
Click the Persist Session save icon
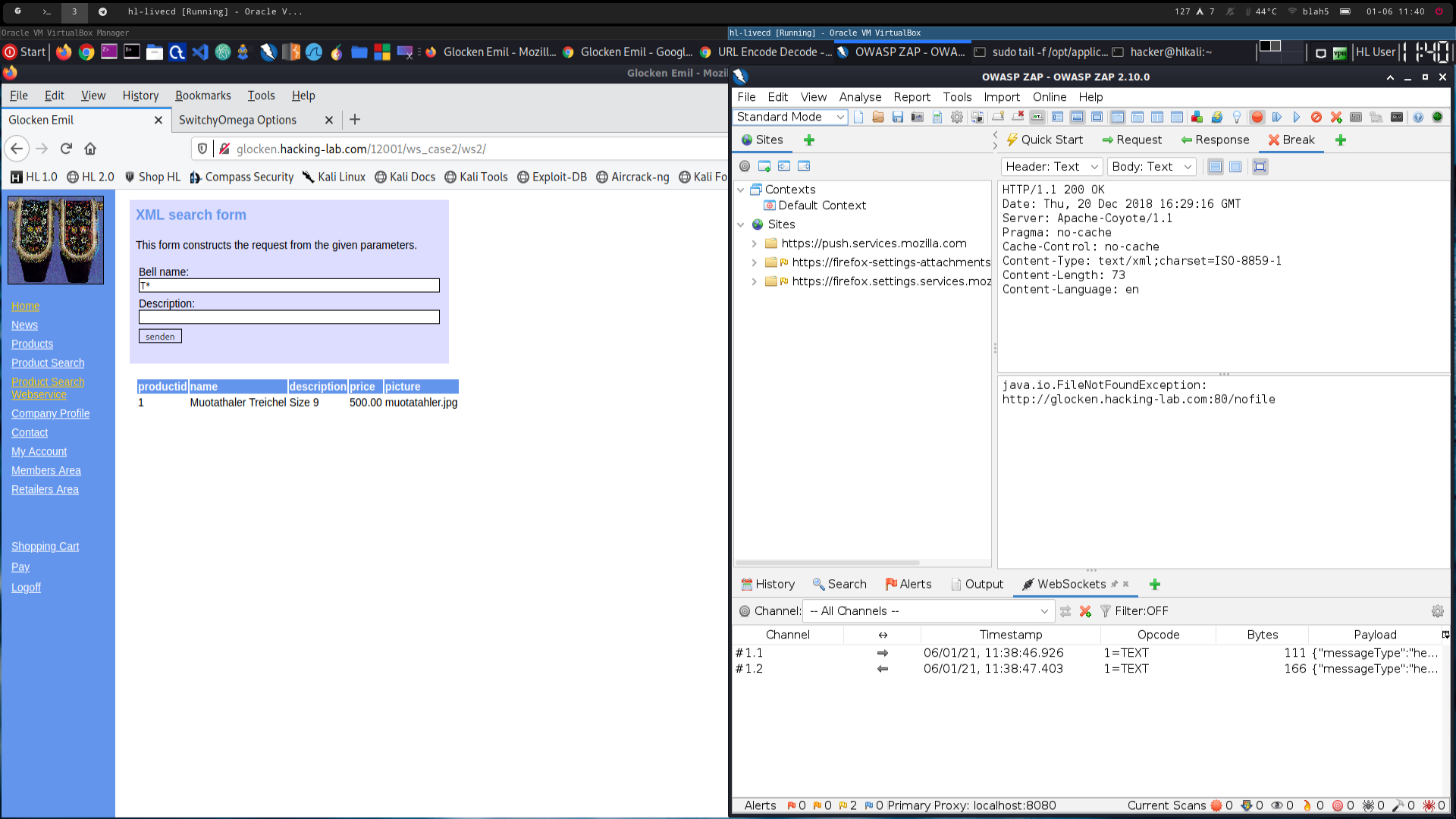tap(898, 118)
